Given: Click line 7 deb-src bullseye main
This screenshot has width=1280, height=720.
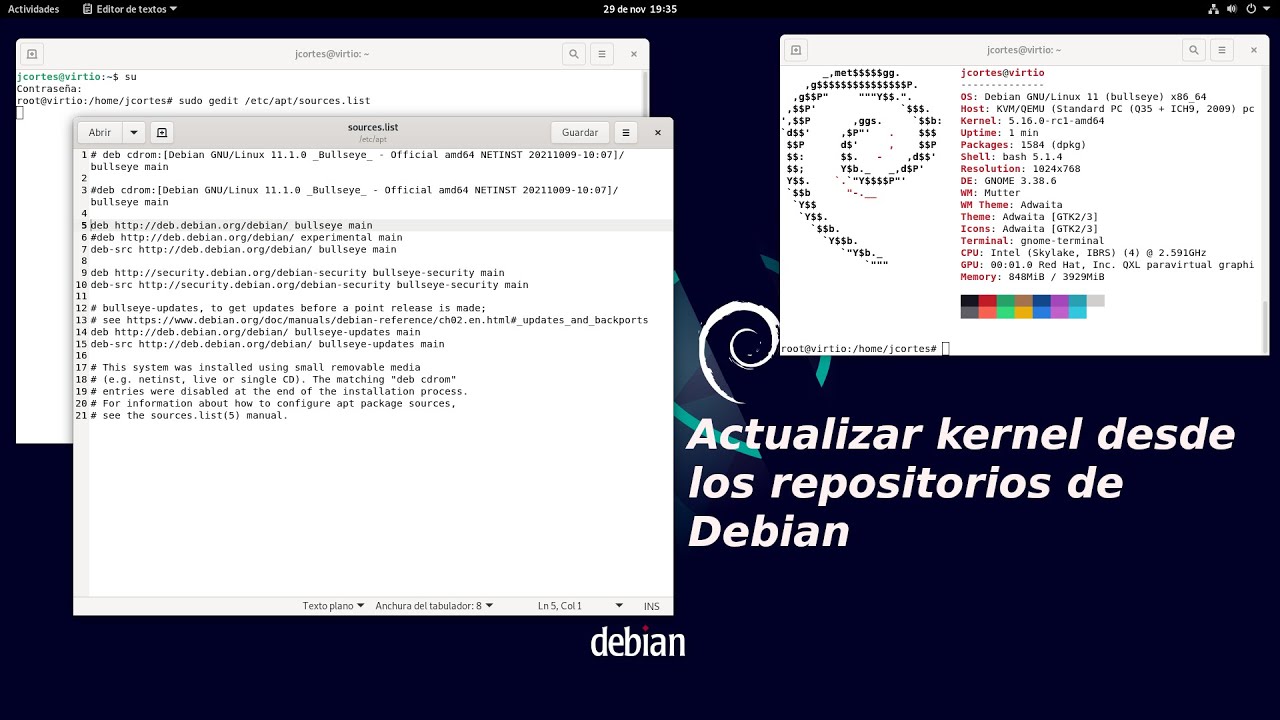Looking at the screenshot, I should (243, 249).
